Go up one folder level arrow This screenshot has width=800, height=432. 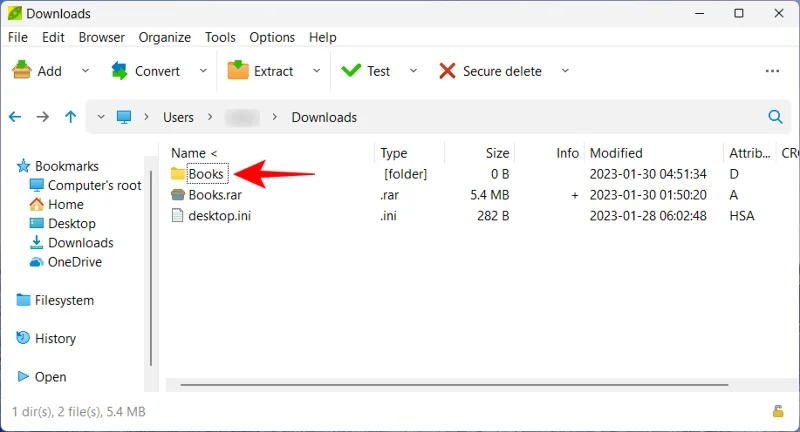pyautogui.click(x=70, y=117)
